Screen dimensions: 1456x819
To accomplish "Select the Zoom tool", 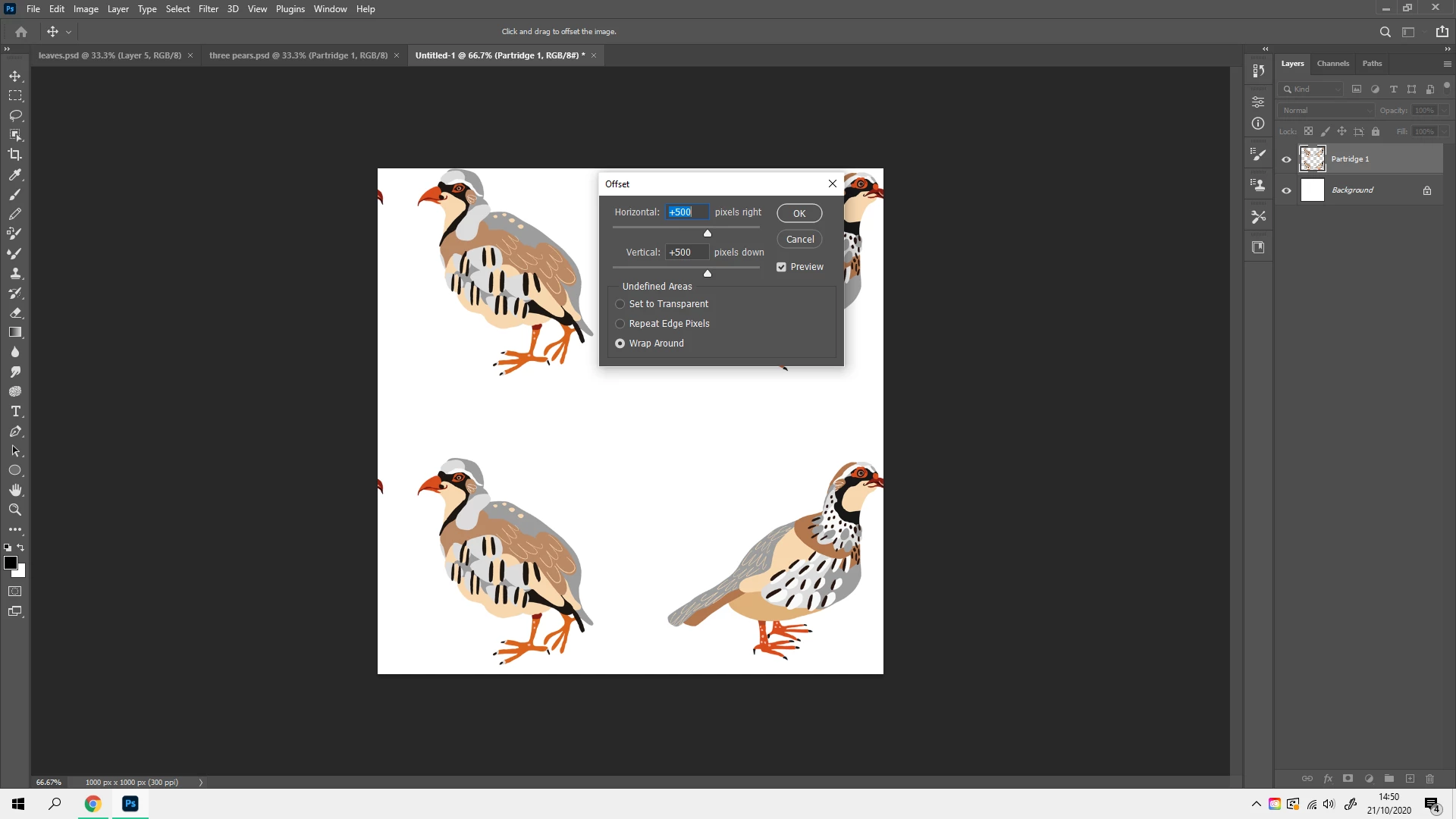I will point(15,510).
